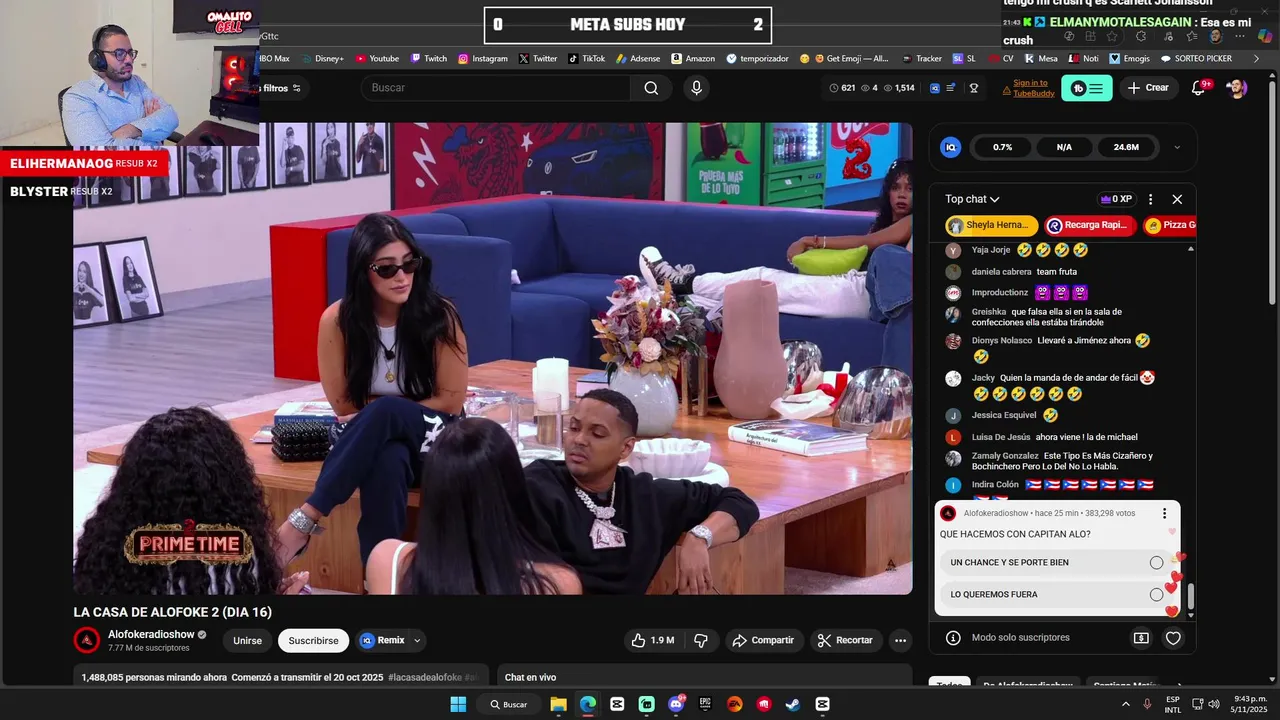Open the Remix dropdown arrow

click(x=417, y=640)
